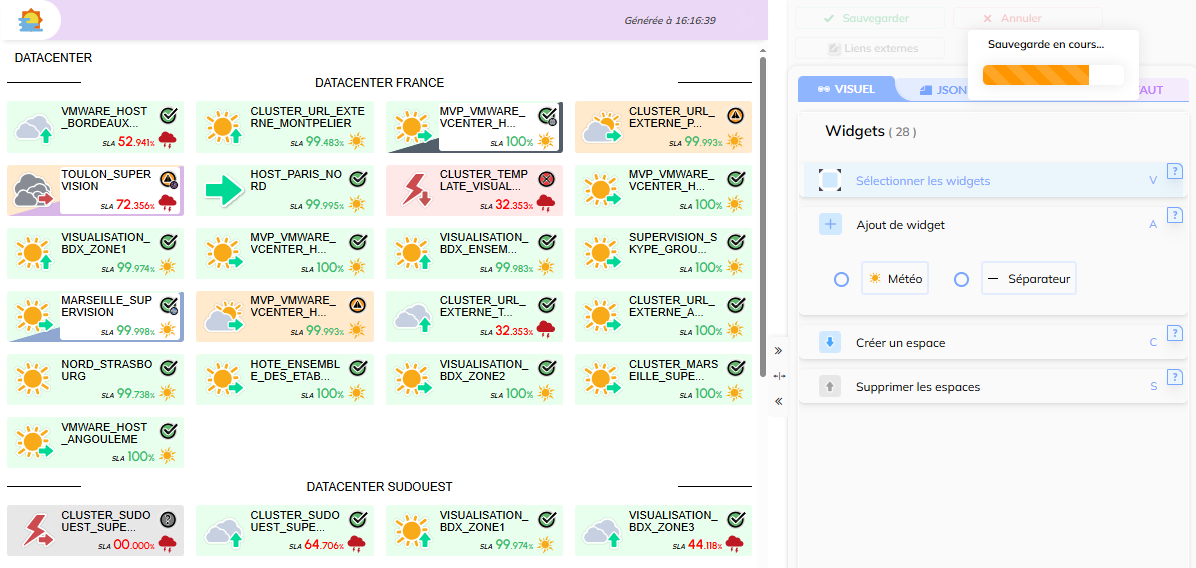Select the Météo radio button
This screenshot has width=1196, height=568.
pyautogui.click(x=842, y=280)
